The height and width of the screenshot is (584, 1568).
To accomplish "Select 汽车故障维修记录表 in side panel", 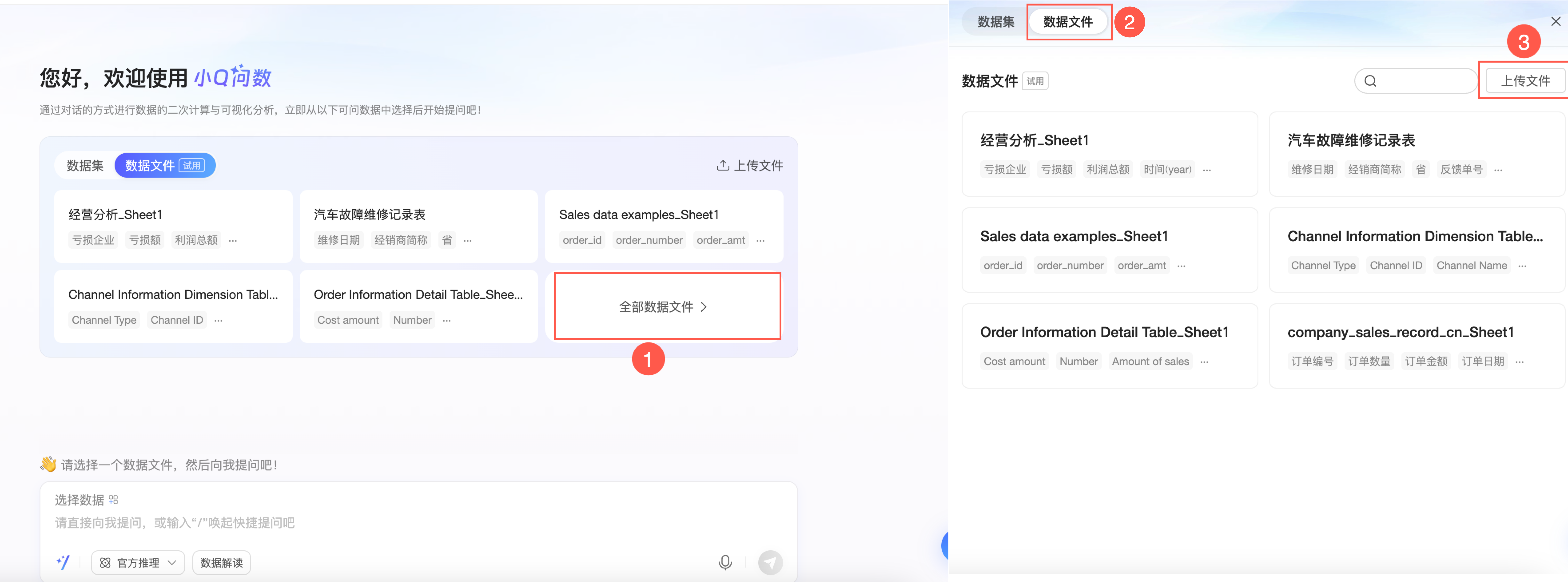I will pyautogui.click(x=1417, y=154).
